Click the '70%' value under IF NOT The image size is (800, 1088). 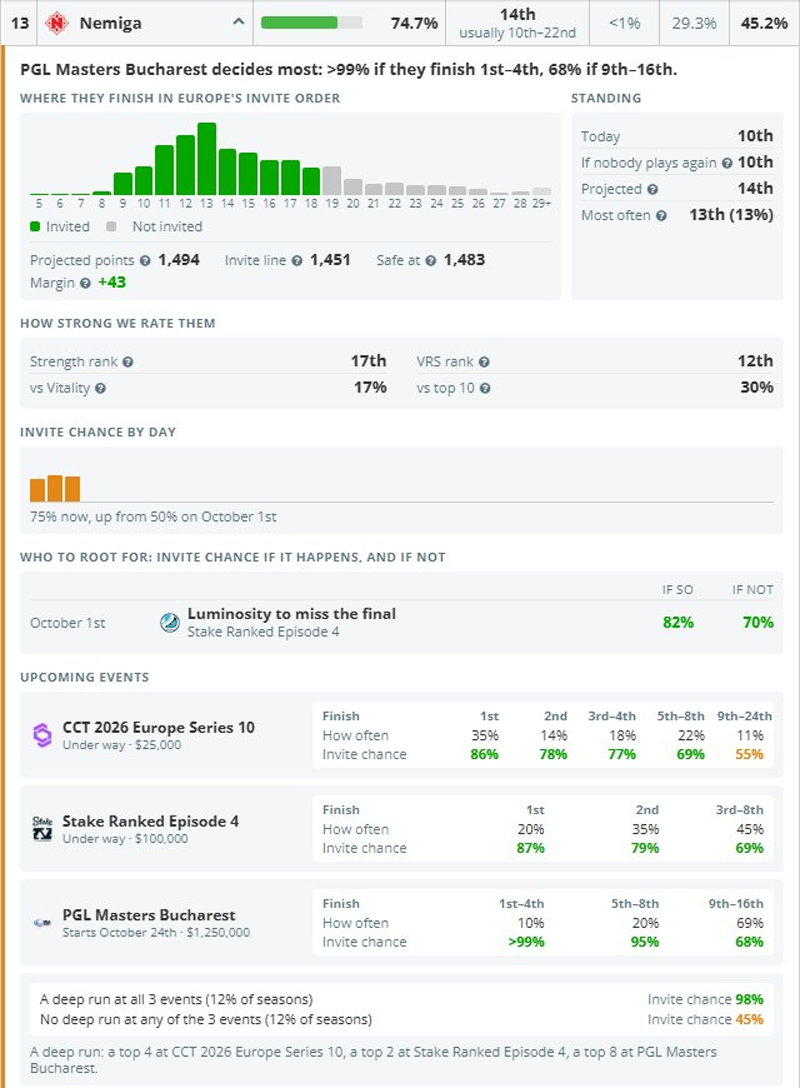[758, 622]
